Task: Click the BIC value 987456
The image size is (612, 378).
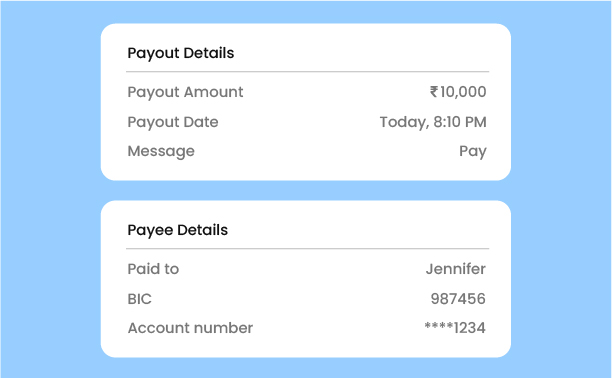Action: tap(458, 299)
